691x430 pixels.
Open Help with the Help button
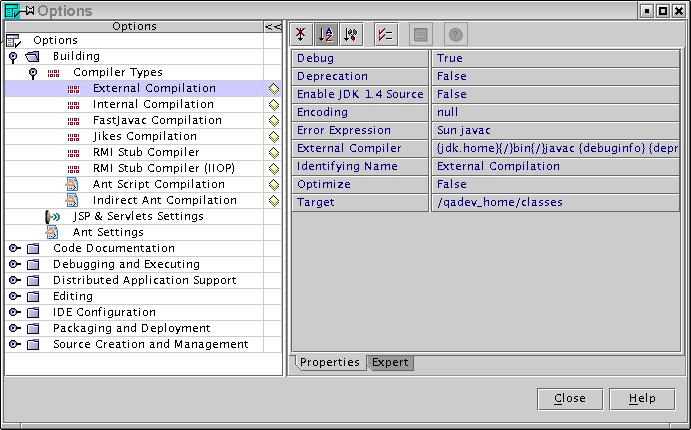(642, 398)
